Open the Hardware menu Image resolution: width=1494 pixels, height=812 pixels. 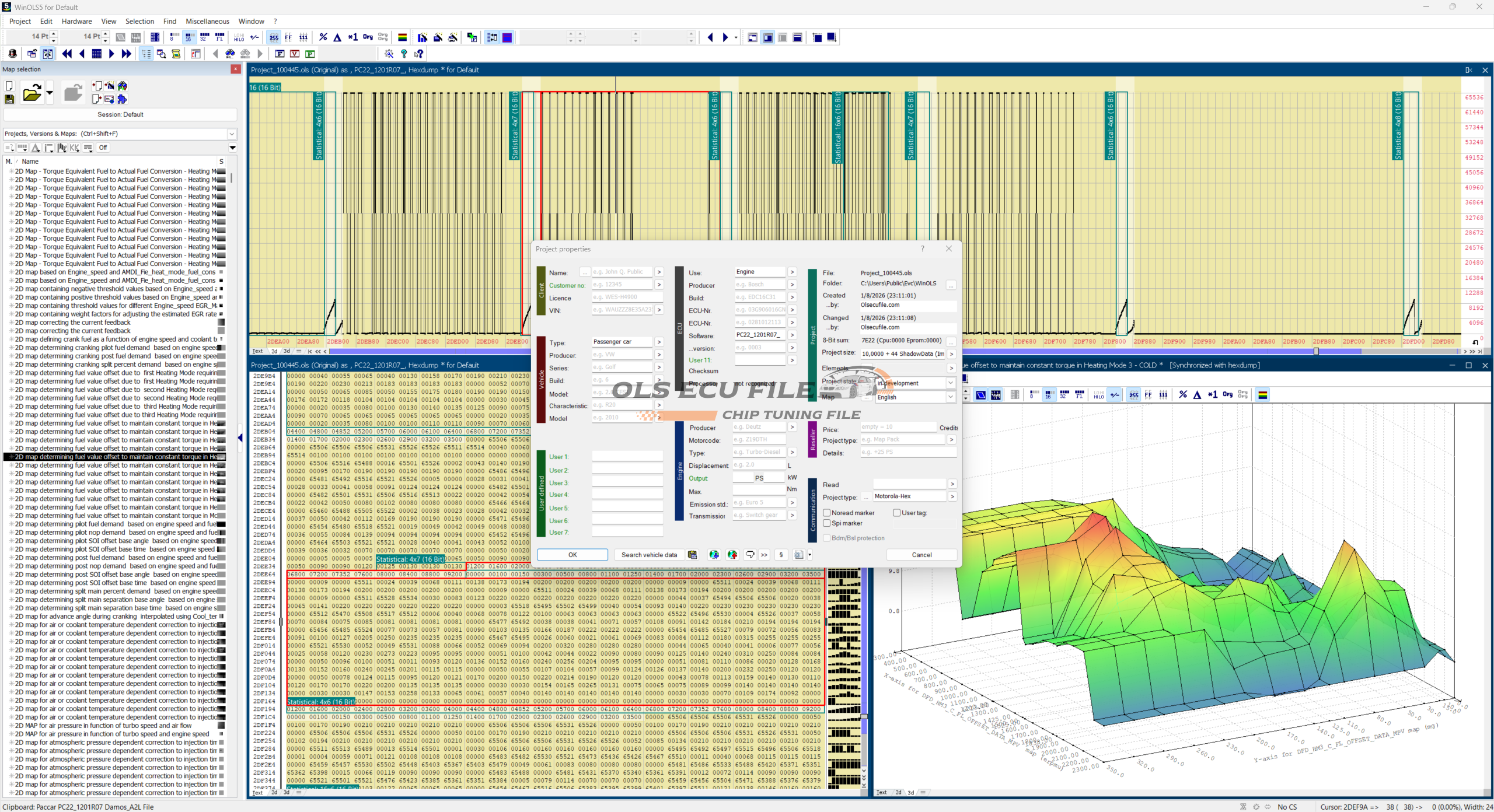(x=76, y=21)
